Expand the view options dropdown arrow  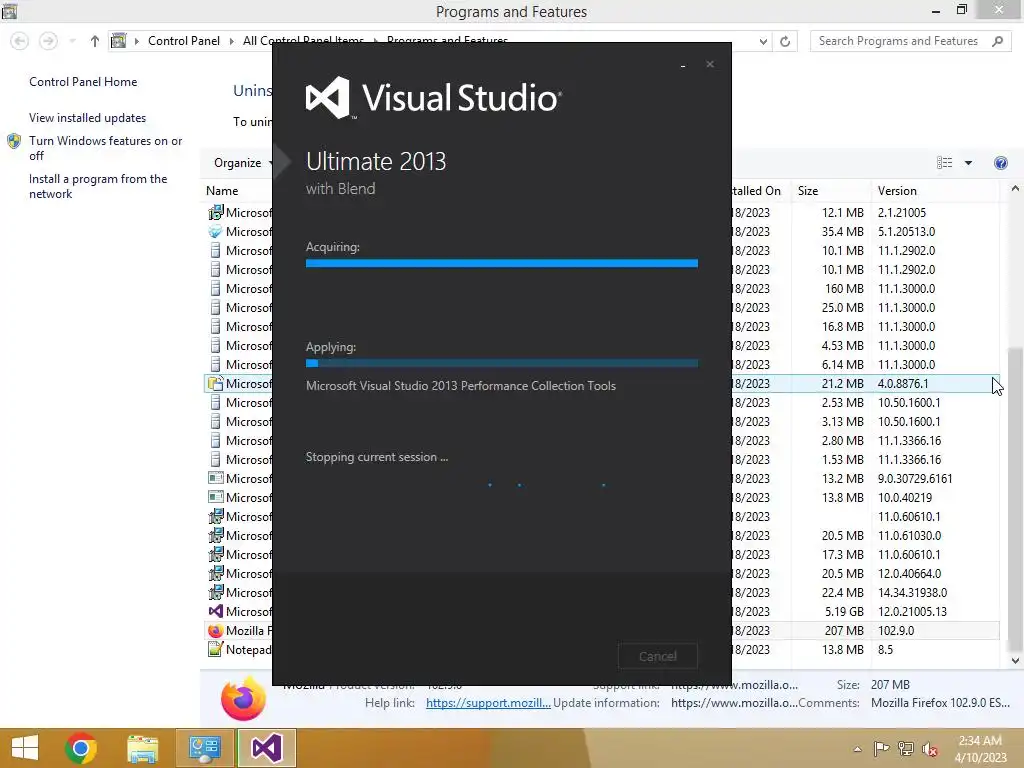click(968, 163)
